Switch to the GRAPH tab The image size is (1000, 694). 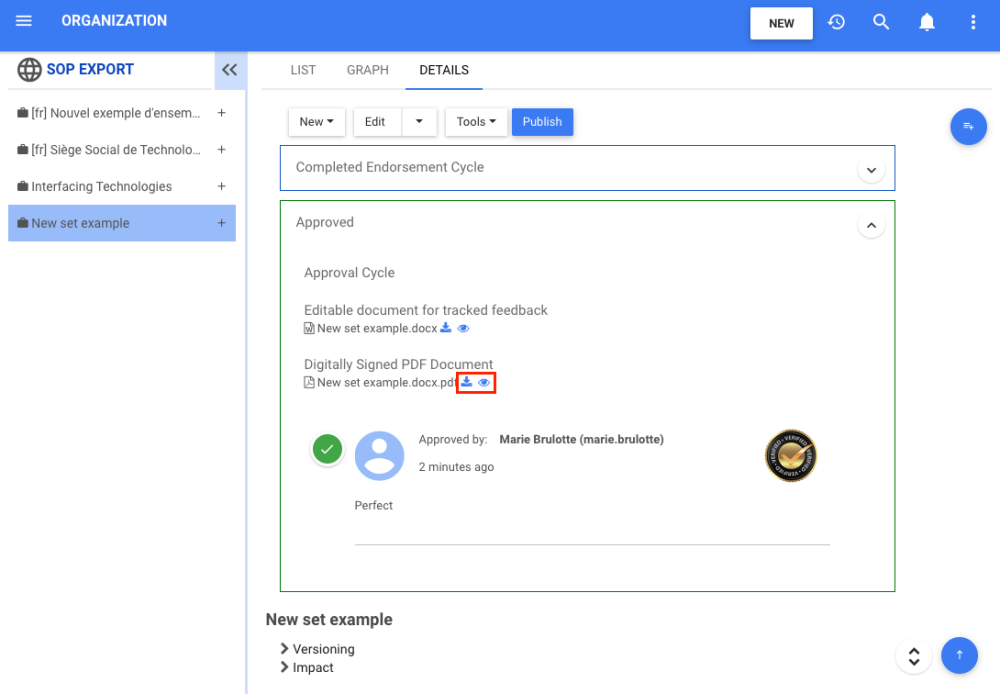point(367,70)
